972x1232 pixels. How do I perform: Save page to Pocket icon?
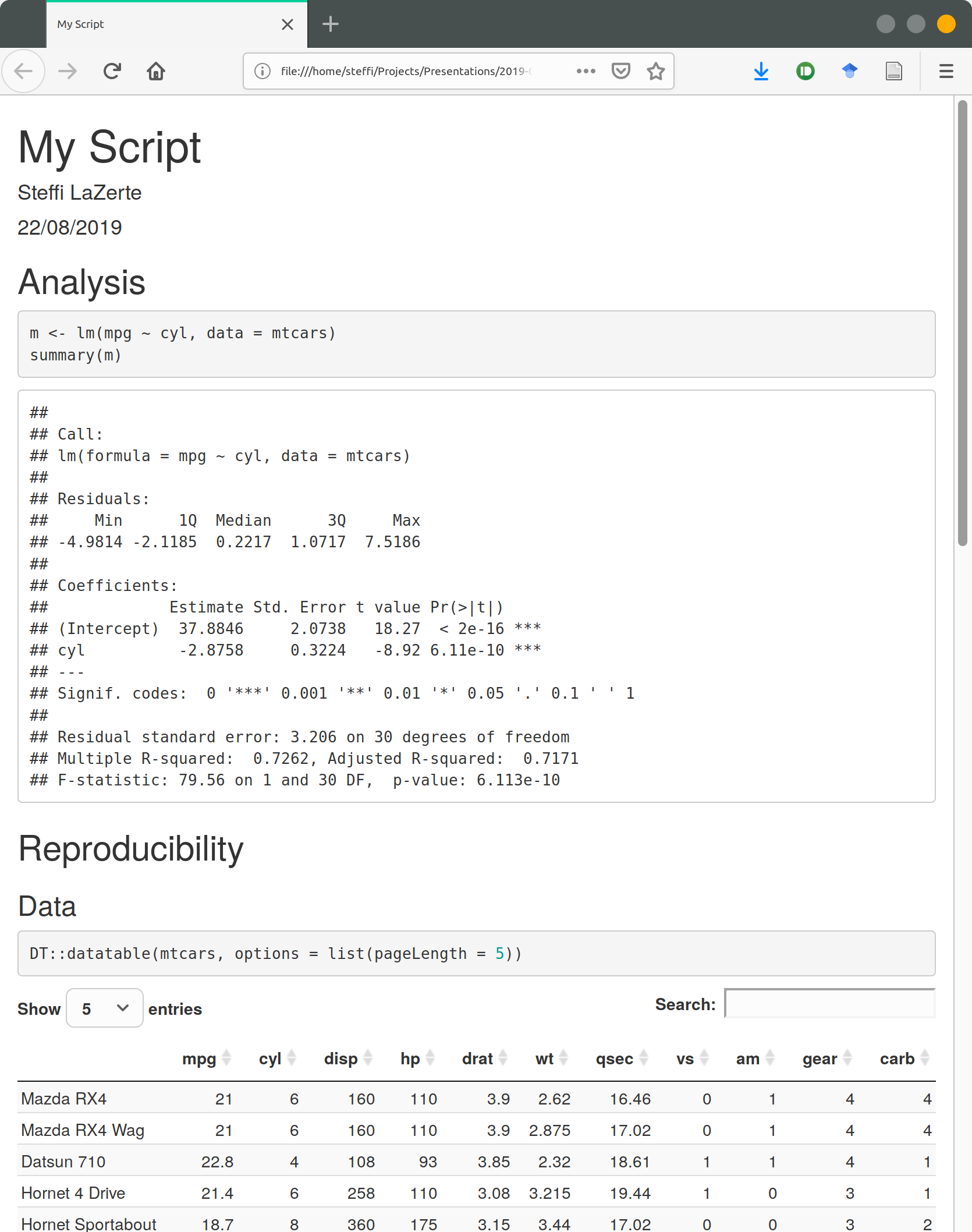621,72
